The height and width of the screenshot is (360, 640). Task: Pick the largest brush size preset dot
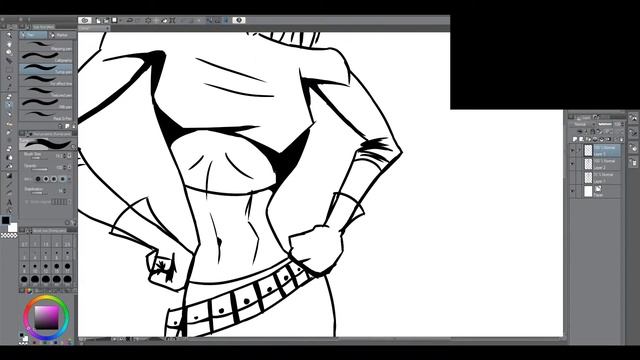click(68, 279)
